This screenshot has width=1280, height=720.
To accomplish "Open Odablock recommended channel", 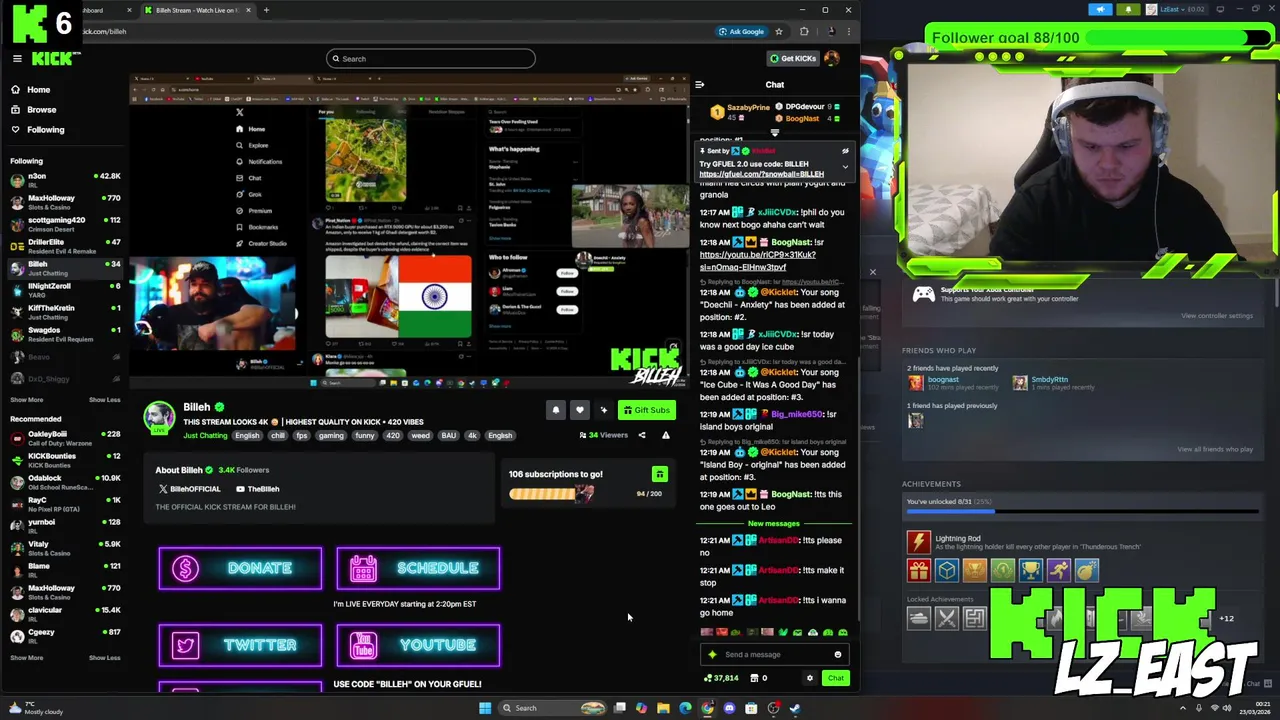I will pyautogui.click(x=65, y=482).
